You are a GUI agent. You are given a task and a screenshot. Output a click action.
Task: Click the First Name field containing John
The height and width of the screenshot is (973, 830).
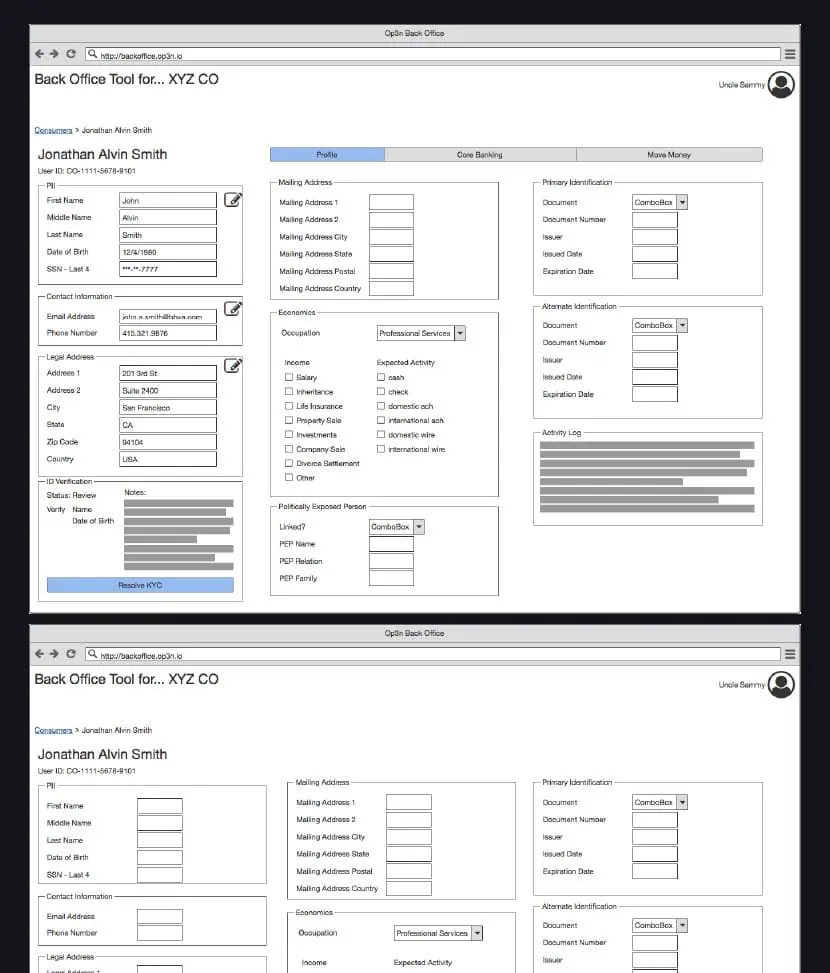click(x=167, y=201)
